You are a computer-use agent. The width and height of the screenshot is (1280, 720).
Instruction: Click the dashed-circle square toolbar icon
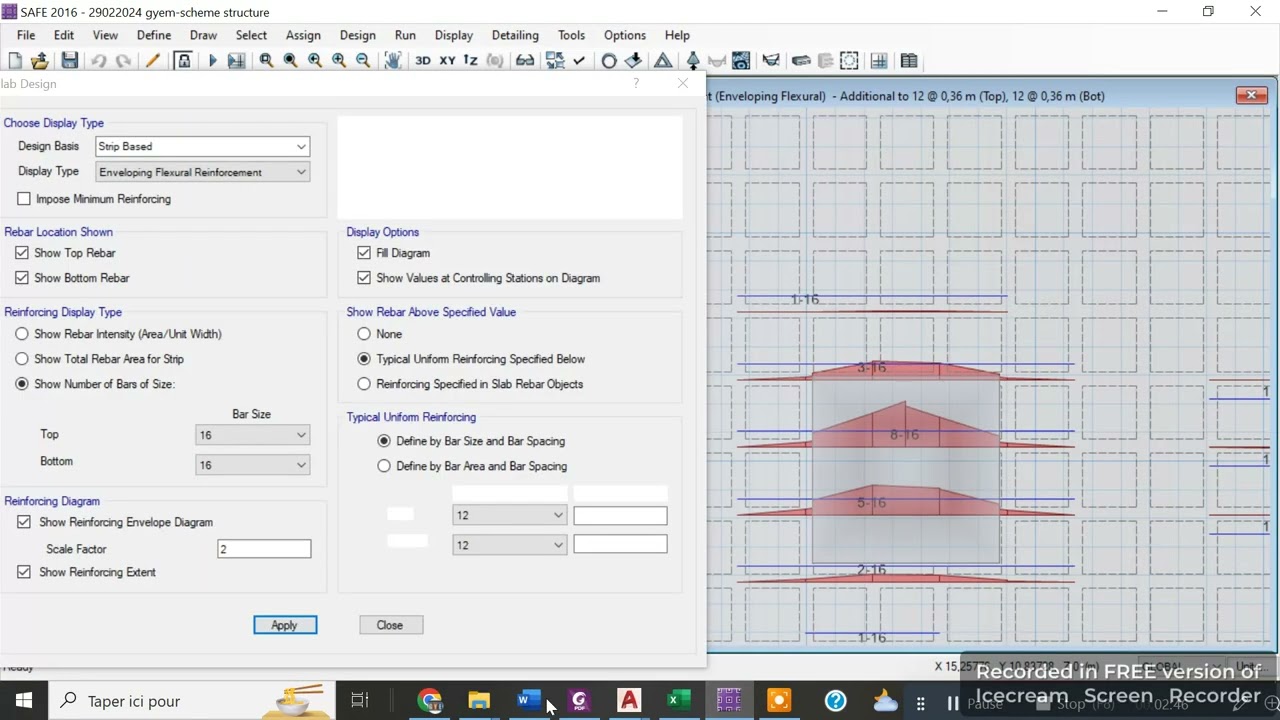point(849,61)
